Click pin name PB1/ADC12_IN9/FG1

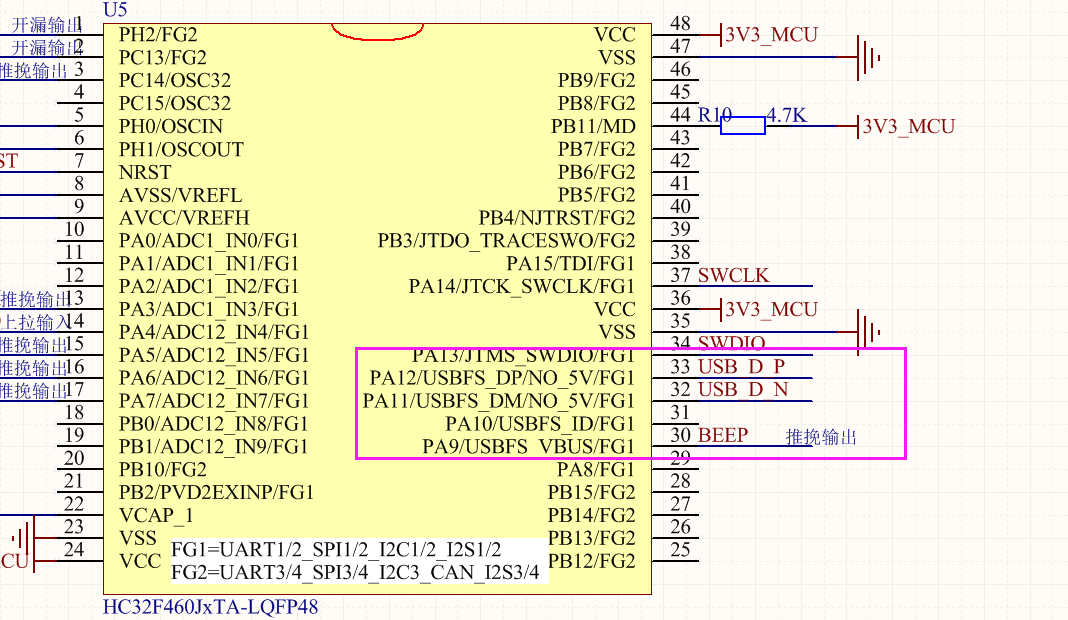point(214,447)
